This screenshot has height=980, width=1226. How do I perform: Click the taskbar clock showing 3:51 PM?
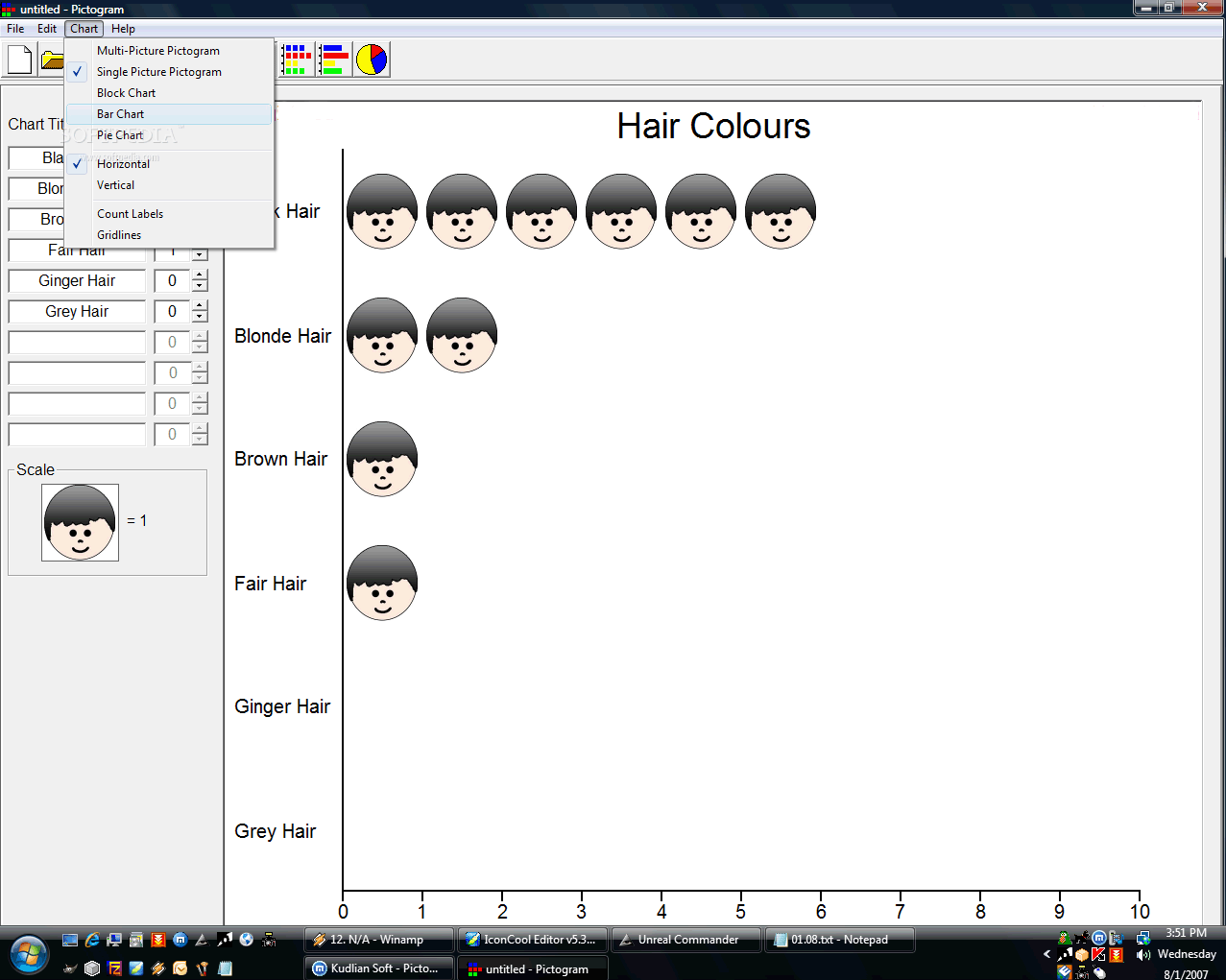coord(1186,933)
